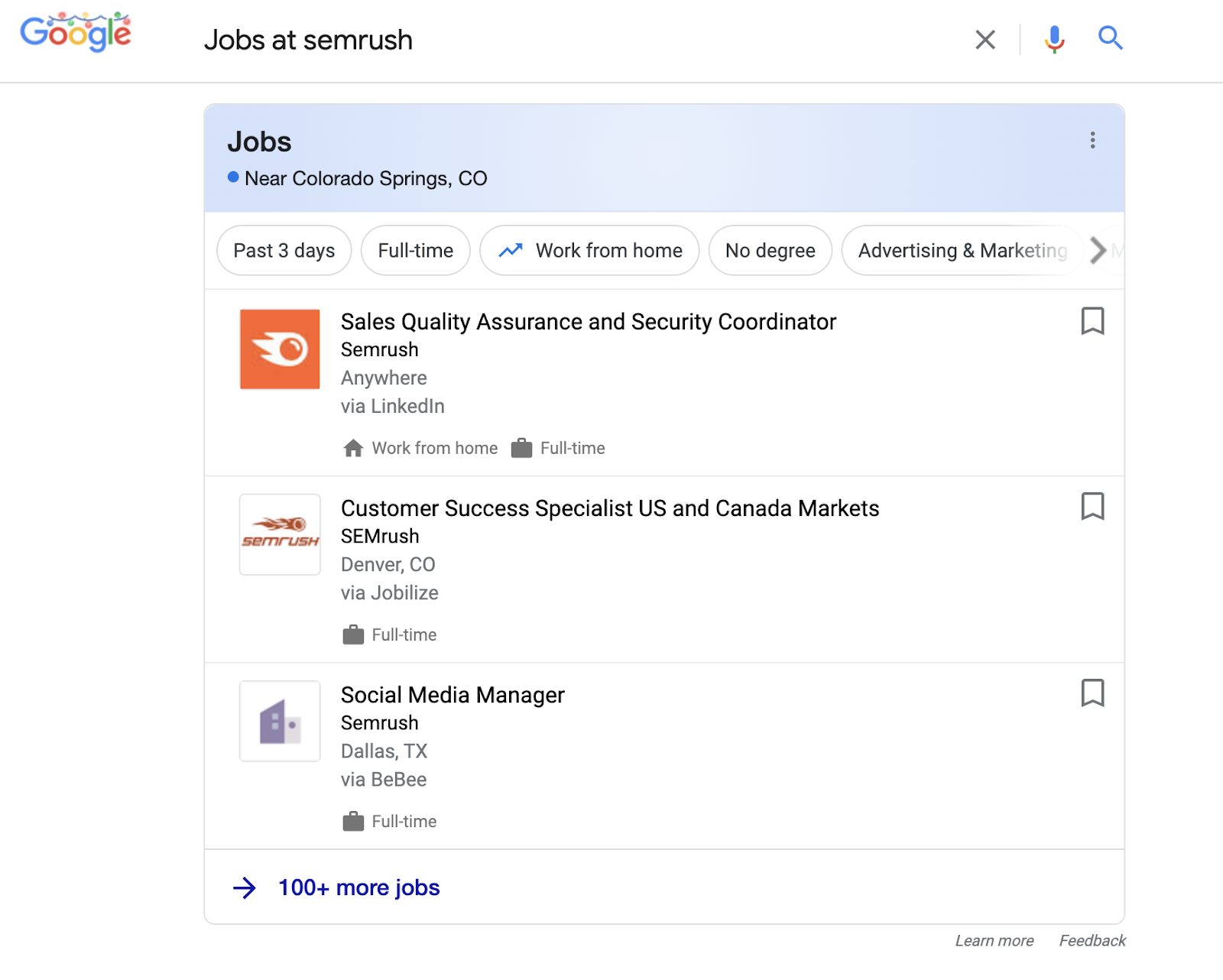
Task: Open the SEMrush wordmark logo thumbnail
Action: point(280,534)
